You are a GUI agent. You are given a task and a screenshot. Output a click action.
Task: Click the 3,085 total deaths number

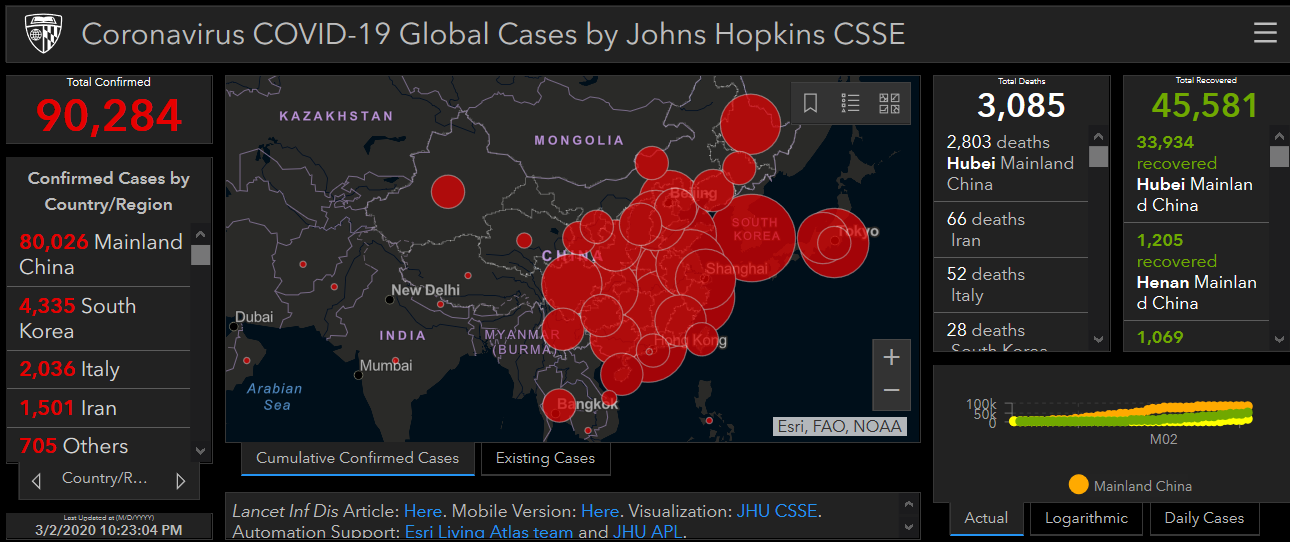pyautogui.click(x=1021, y=105)
